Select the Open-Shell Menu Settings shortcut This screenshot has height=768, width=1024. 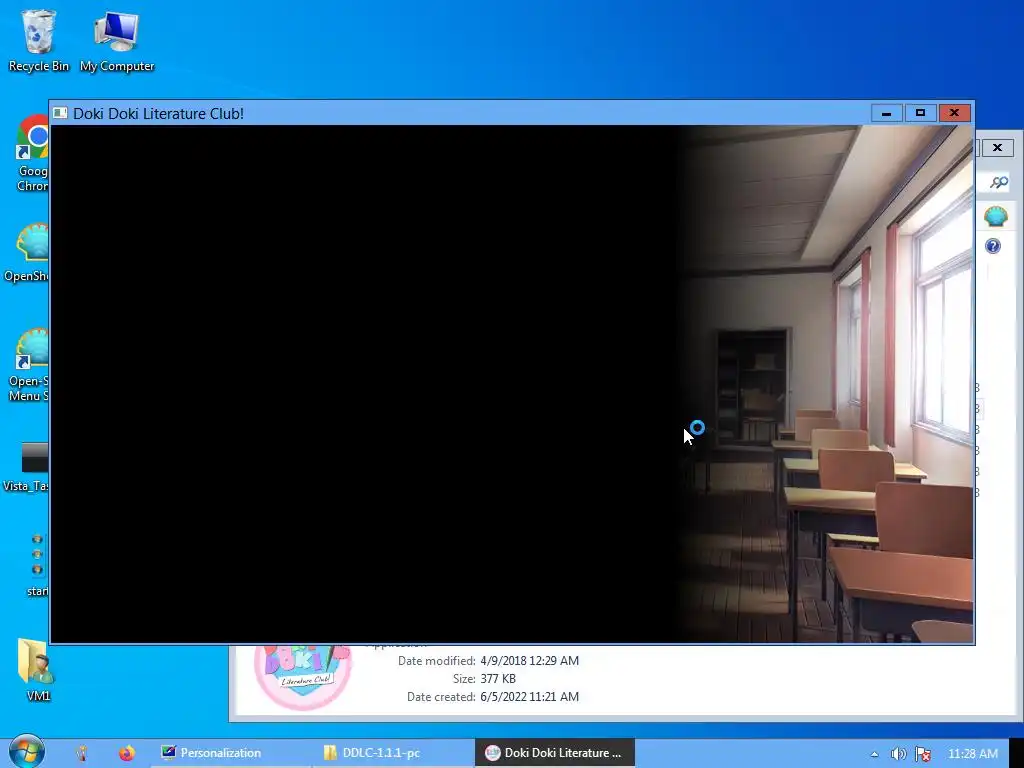pyautogui.click(x=28, y=364)
